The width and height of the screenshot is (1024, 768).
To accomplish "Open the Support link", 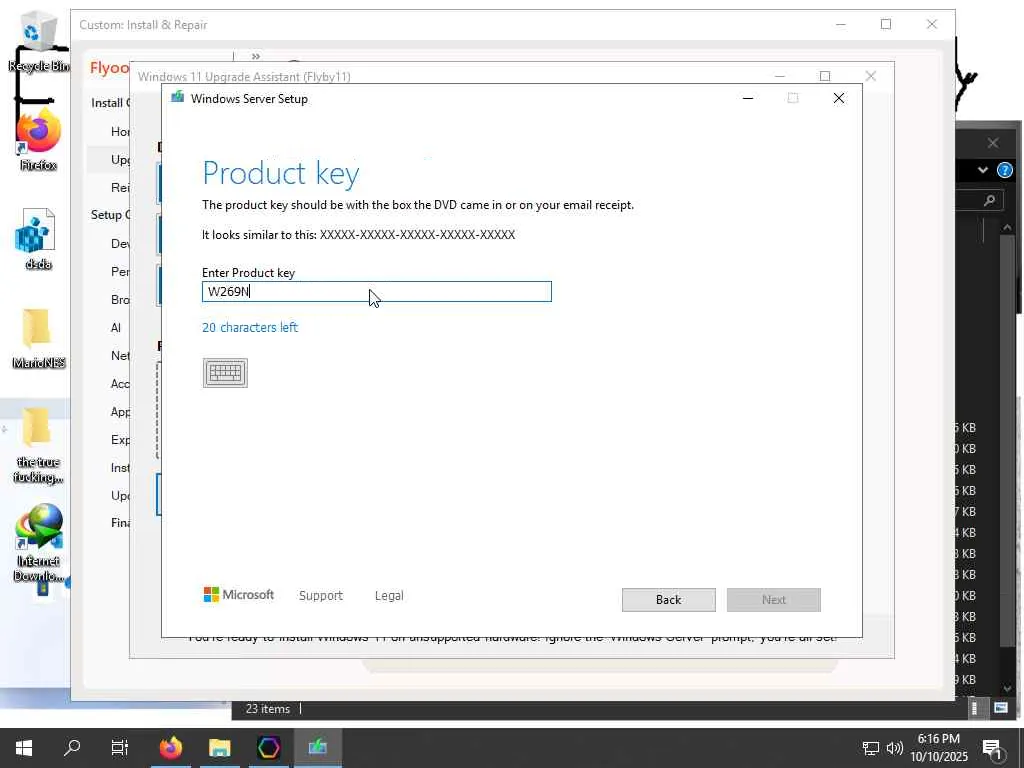I will [321, 596].
